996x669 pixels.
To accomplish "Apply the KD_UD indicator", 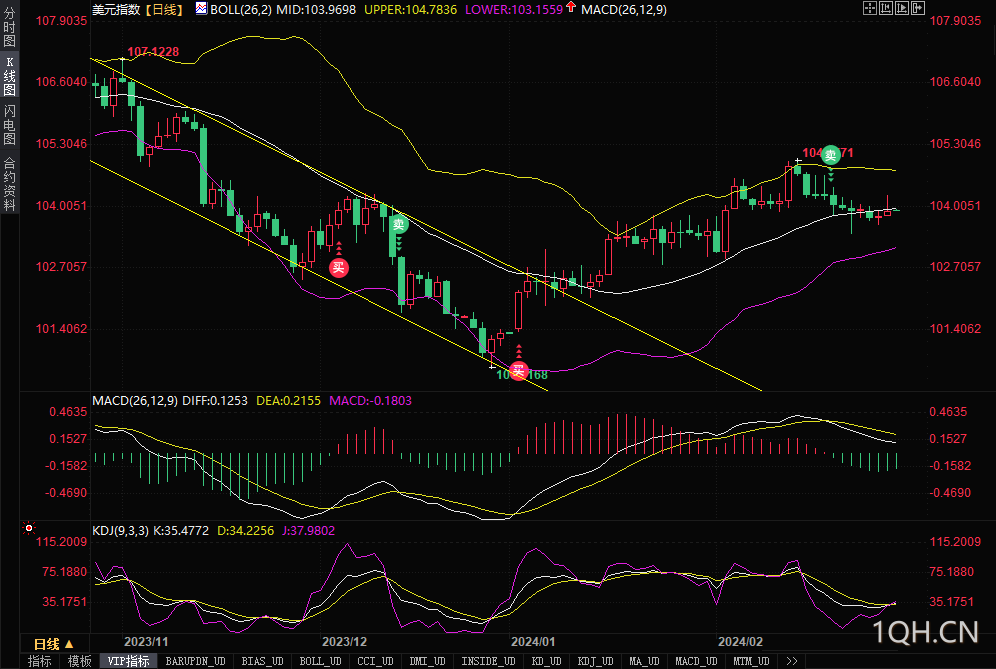I will (546, 661).
